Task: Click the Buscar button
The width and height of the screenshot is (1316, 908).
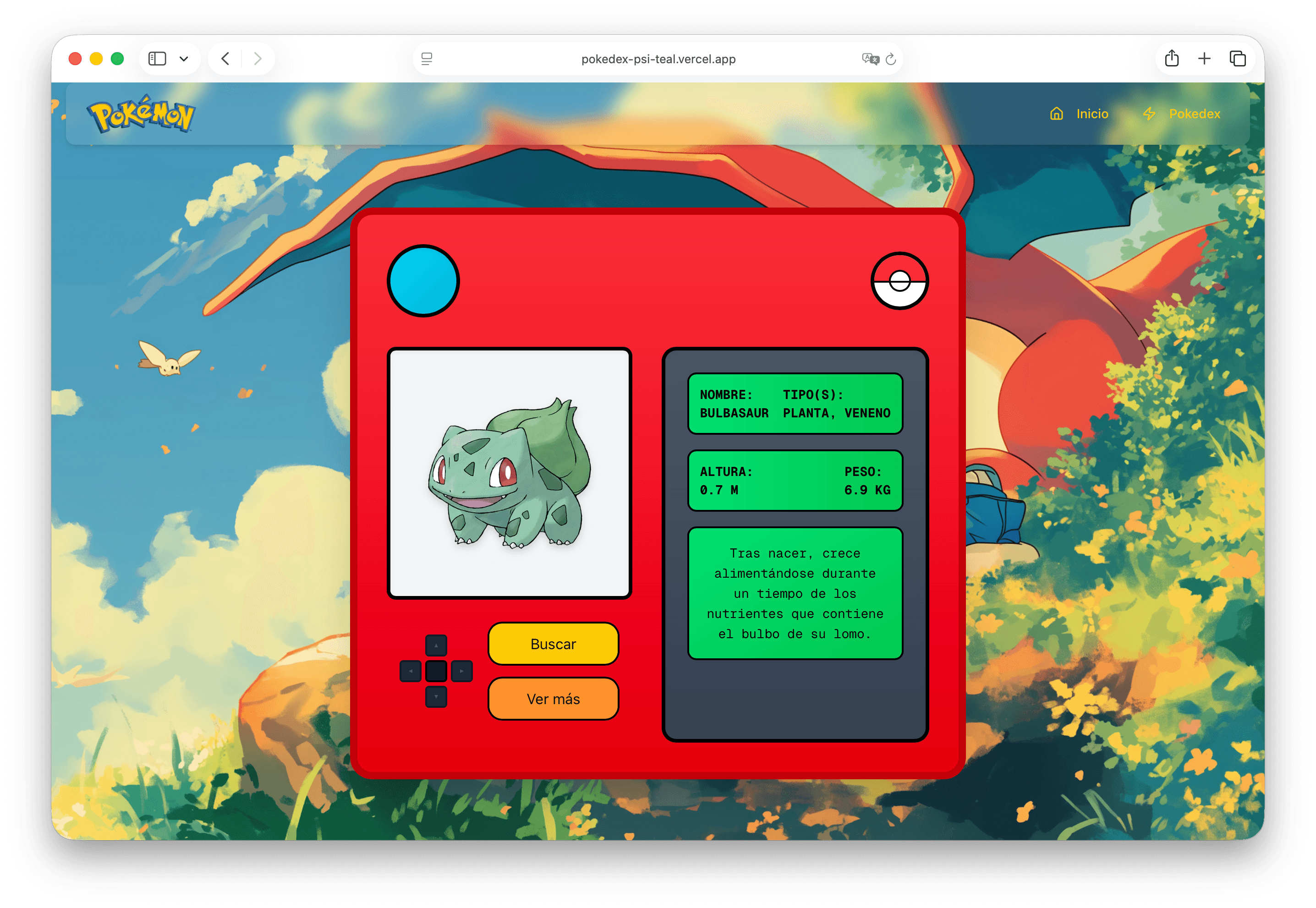Action: 553,644
